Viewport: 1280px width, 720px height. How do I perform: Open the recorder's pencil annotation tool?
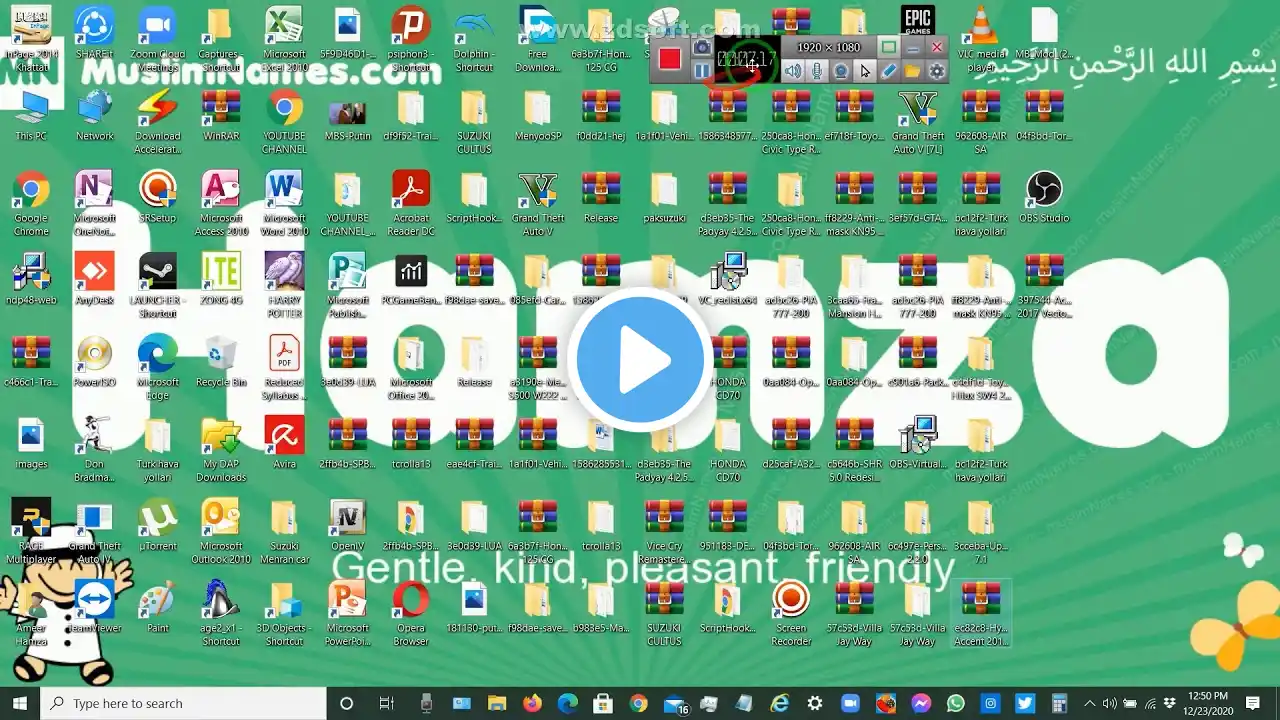click(x=889, y=71)
